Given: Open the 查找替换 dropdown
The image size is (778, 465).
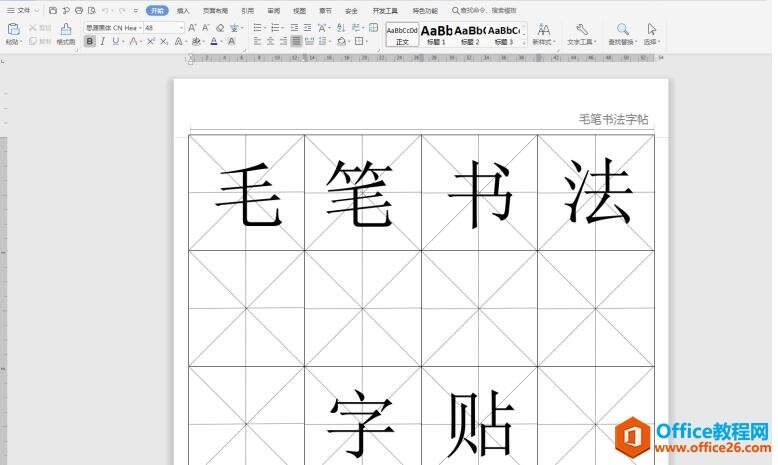Looking at the screenshot, I should 622,34.
